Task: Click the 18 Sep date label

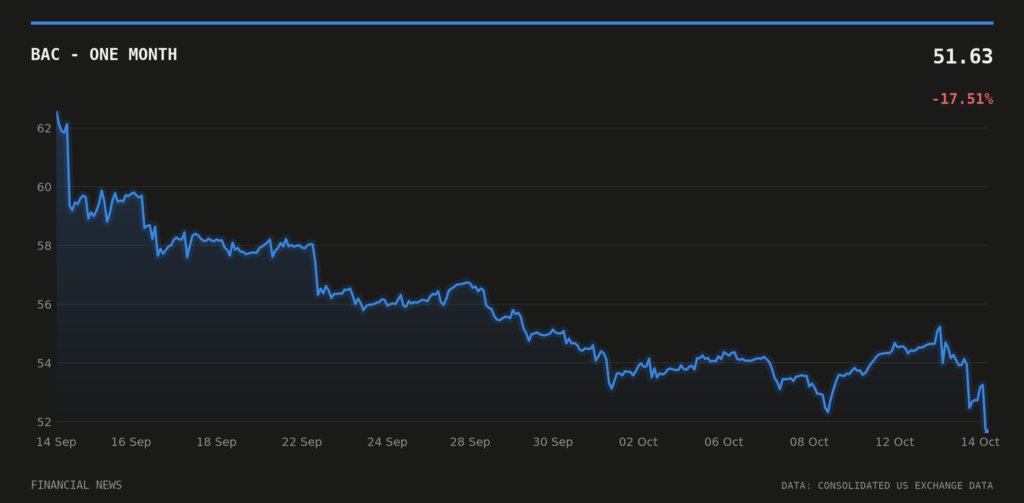Action: pyautogui.click(x=216, y=442)
